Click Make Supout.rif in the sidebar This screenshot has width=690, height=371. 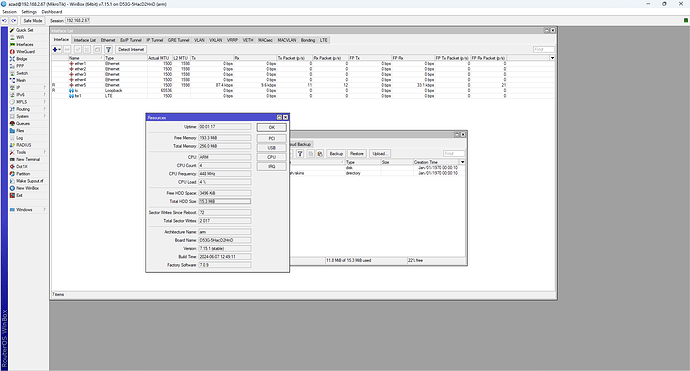click(29, 181)
